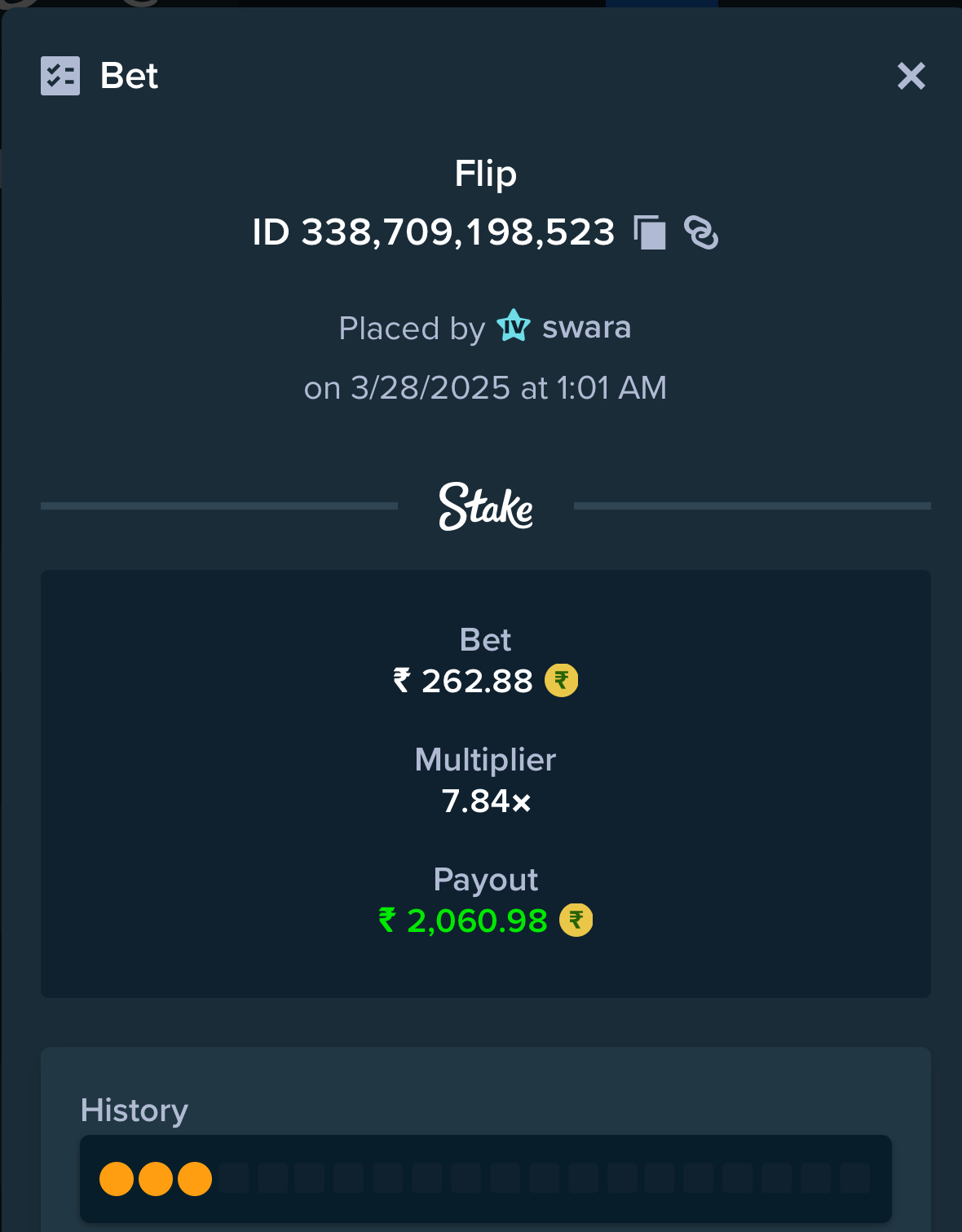Image resolution: width=962 pixels, height=1232 pixels.
Task: Click the chain link share icon
Action: 701,232
